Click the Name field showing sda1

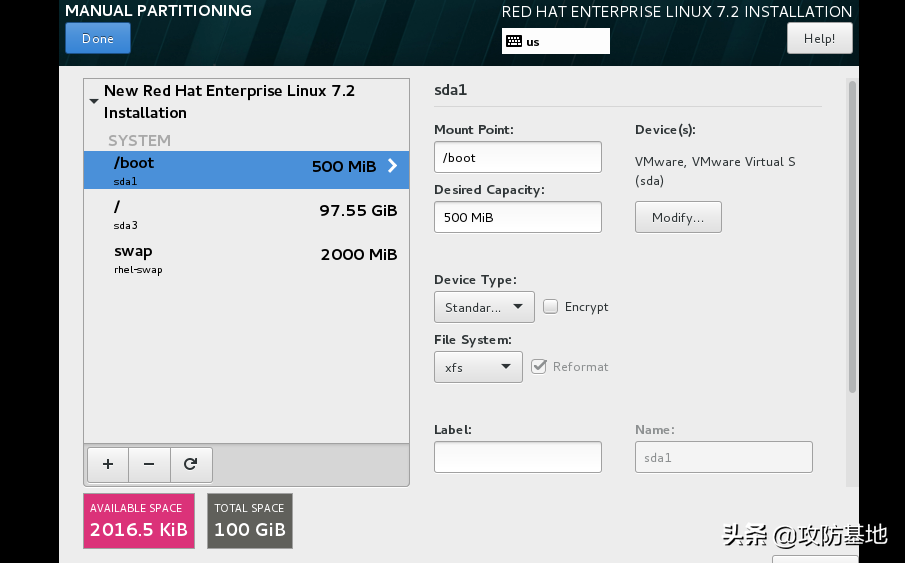(x=724, y=457)
